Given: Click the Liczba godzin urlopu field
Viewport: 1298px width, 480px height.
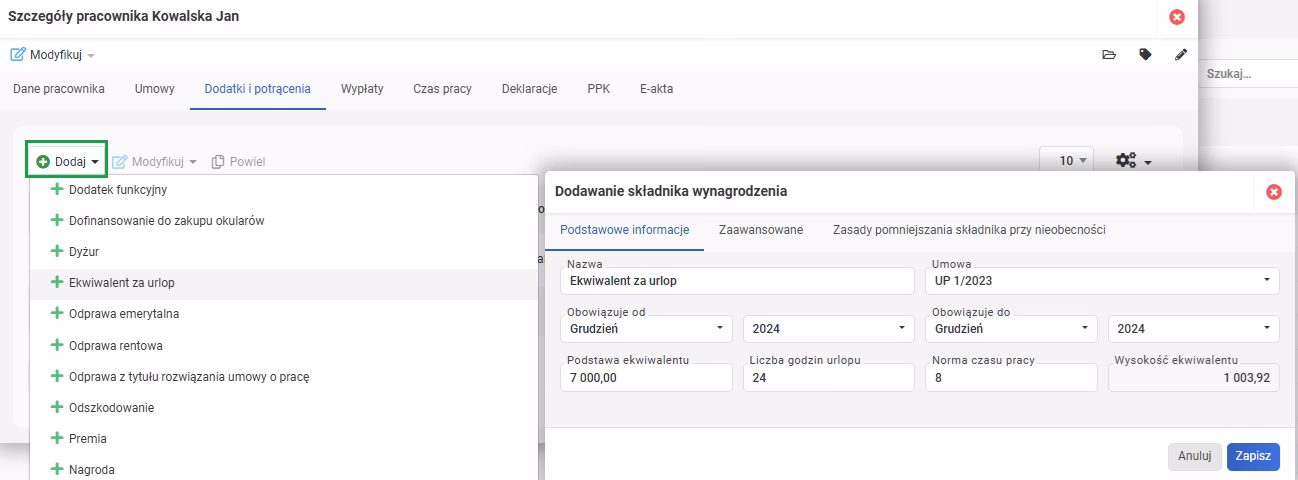Looking at the screenshot, I should point(829,377).
